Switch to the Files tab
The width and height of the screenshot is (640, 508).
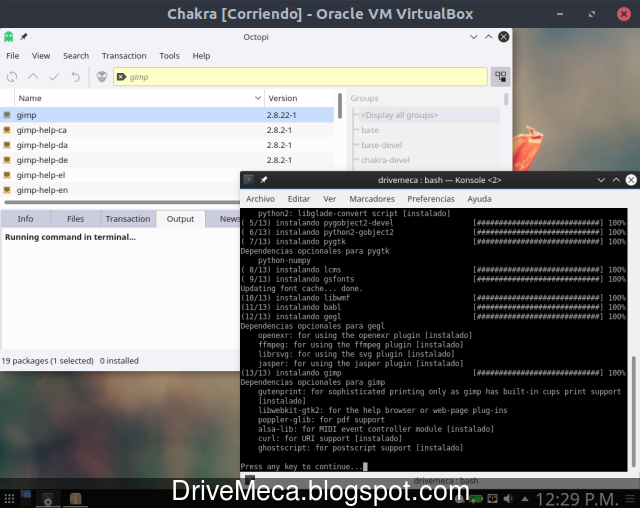[76, 219]
